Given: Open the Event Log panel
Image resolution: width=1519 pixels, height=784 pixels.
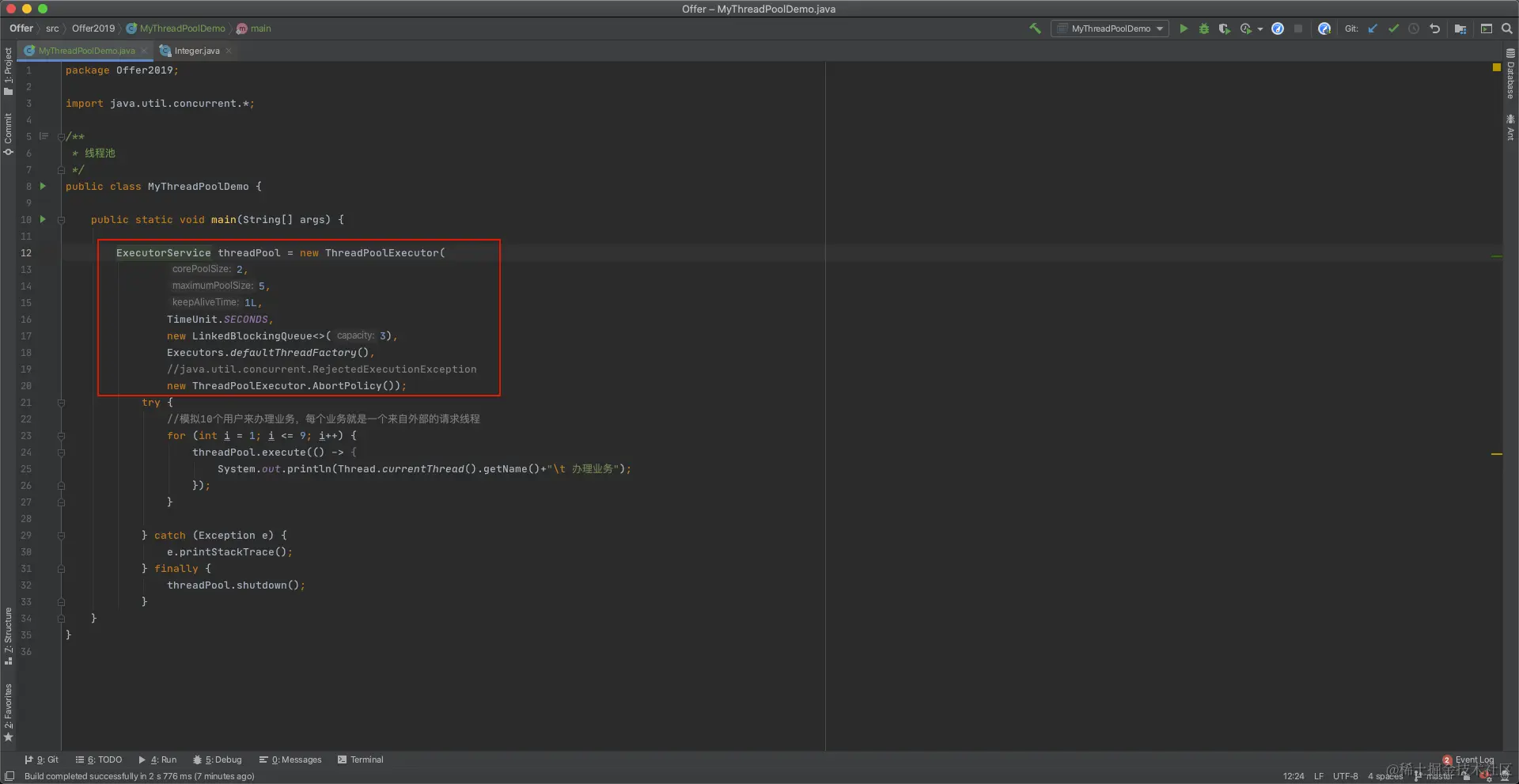Looking at the screenshot, I should tap(1468, 759).
